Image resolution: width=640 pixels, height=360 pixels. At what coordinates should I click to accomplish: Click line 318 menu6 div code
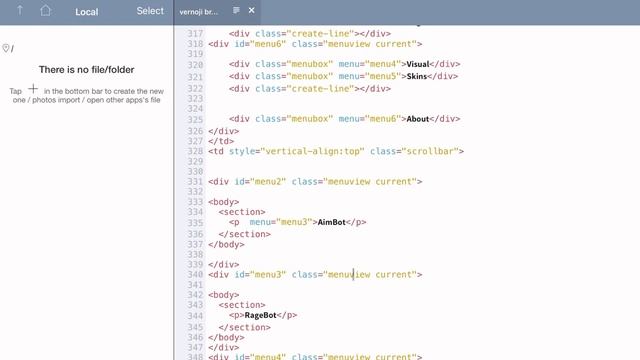[315, 44]
